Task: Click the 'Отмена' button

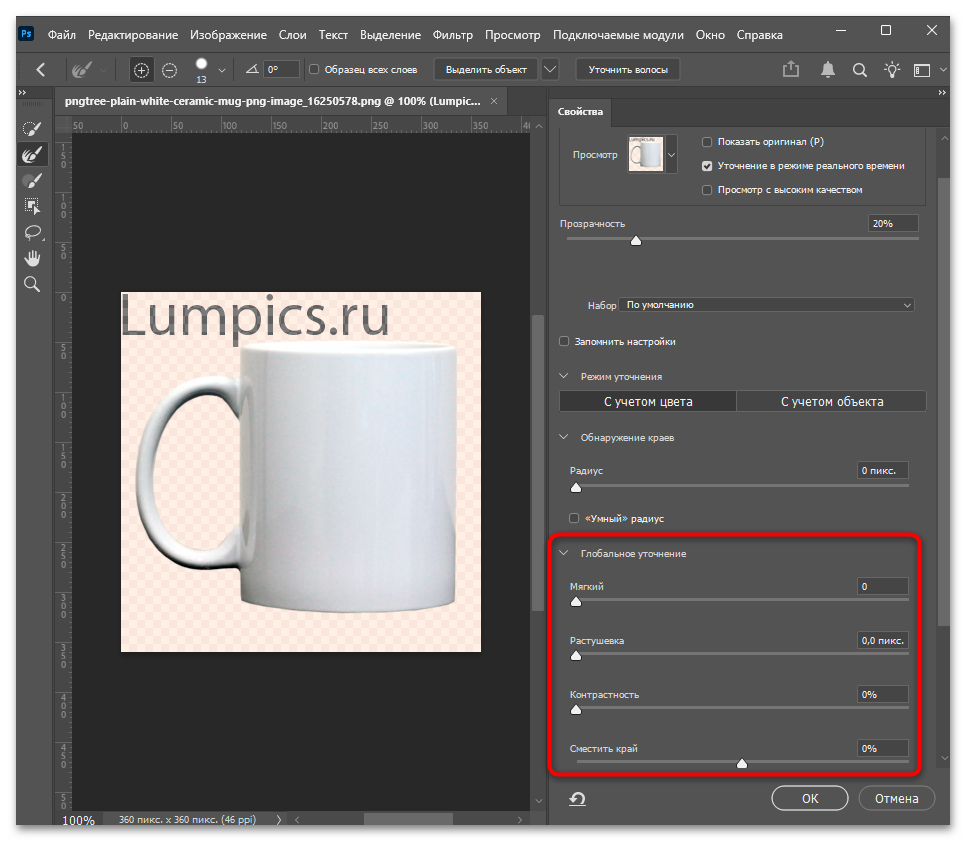Action: click(x=896, y=798)
